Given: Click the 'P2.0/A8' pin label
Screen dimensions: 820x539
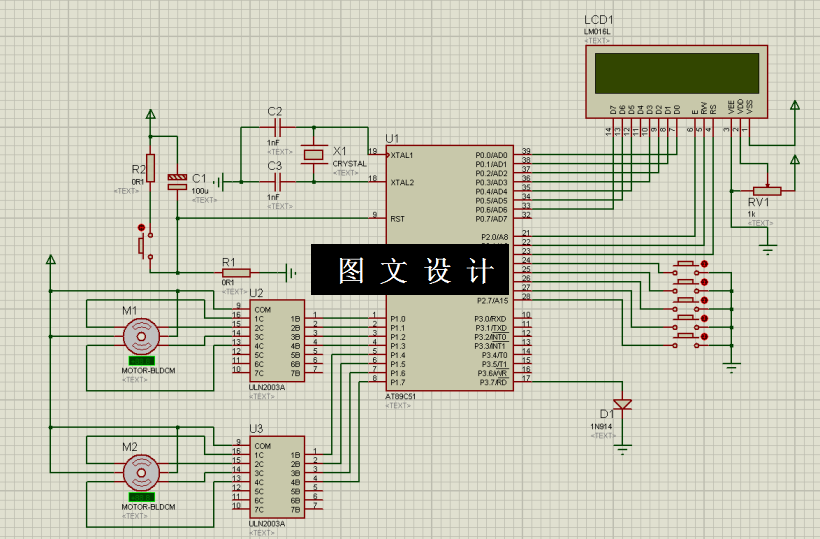Looking at the screenshot, I should [x=494, y=237].
